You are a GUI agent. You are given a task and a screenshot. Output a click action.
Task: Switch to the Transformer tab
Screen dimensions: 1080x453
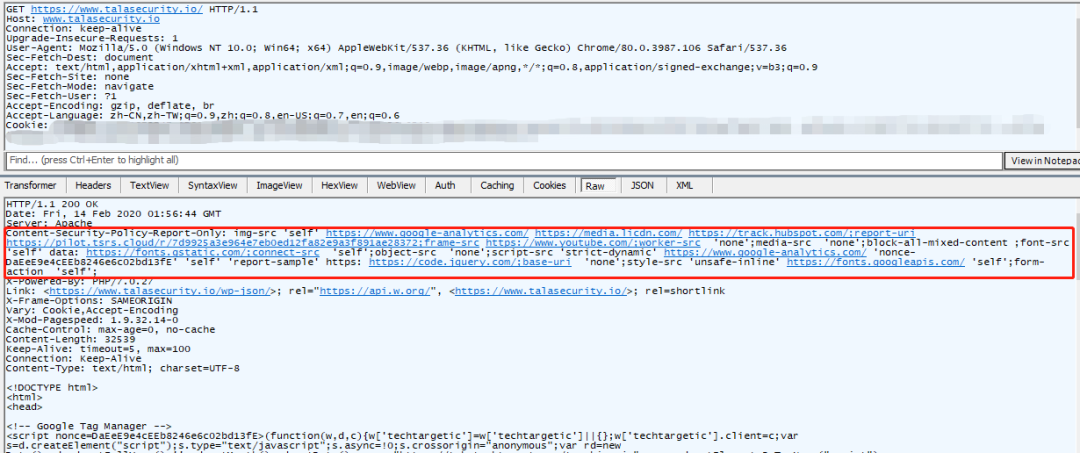[x=30, y=186]
